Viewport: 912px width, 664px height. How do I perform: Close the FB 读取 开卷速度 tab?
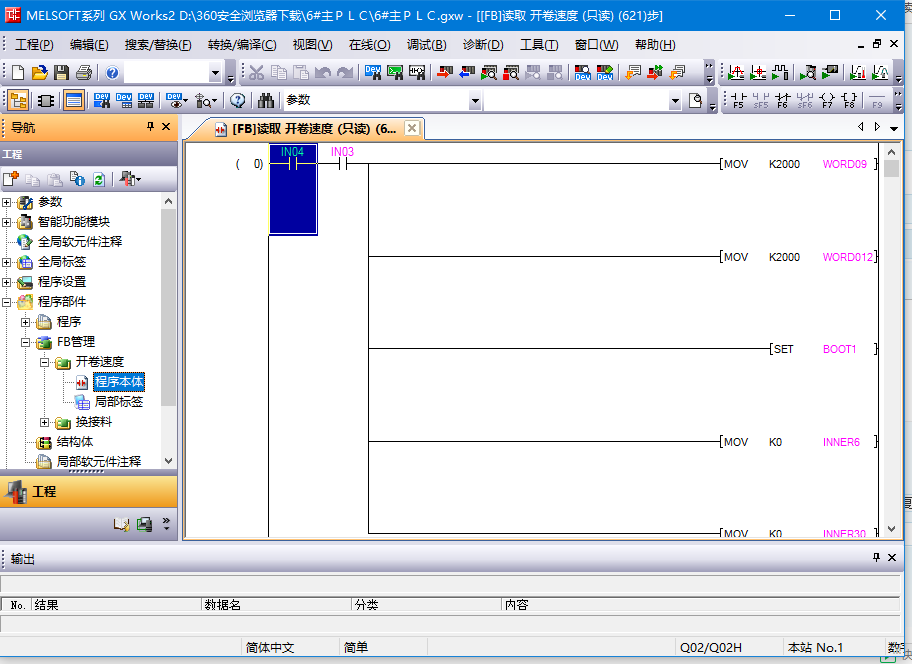pos(410,128)
